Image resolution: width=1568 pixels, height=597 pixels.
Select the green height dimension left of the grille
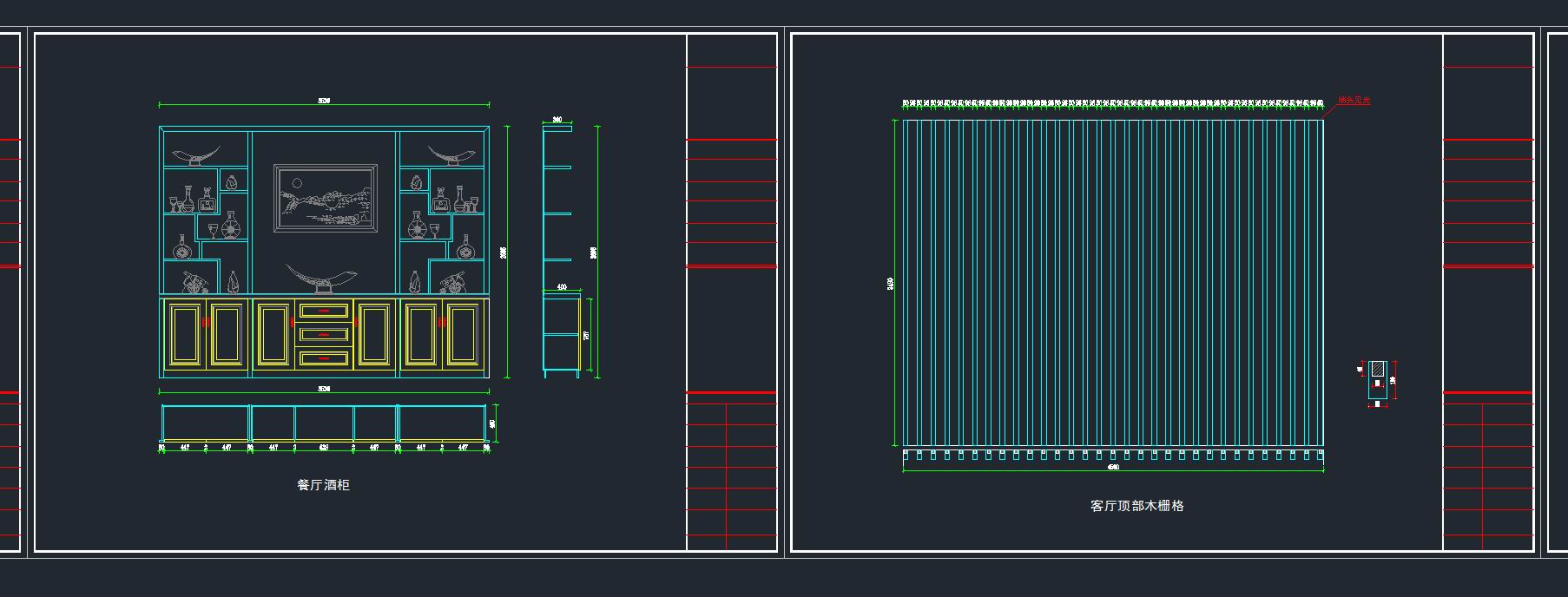tap(893, 283)
